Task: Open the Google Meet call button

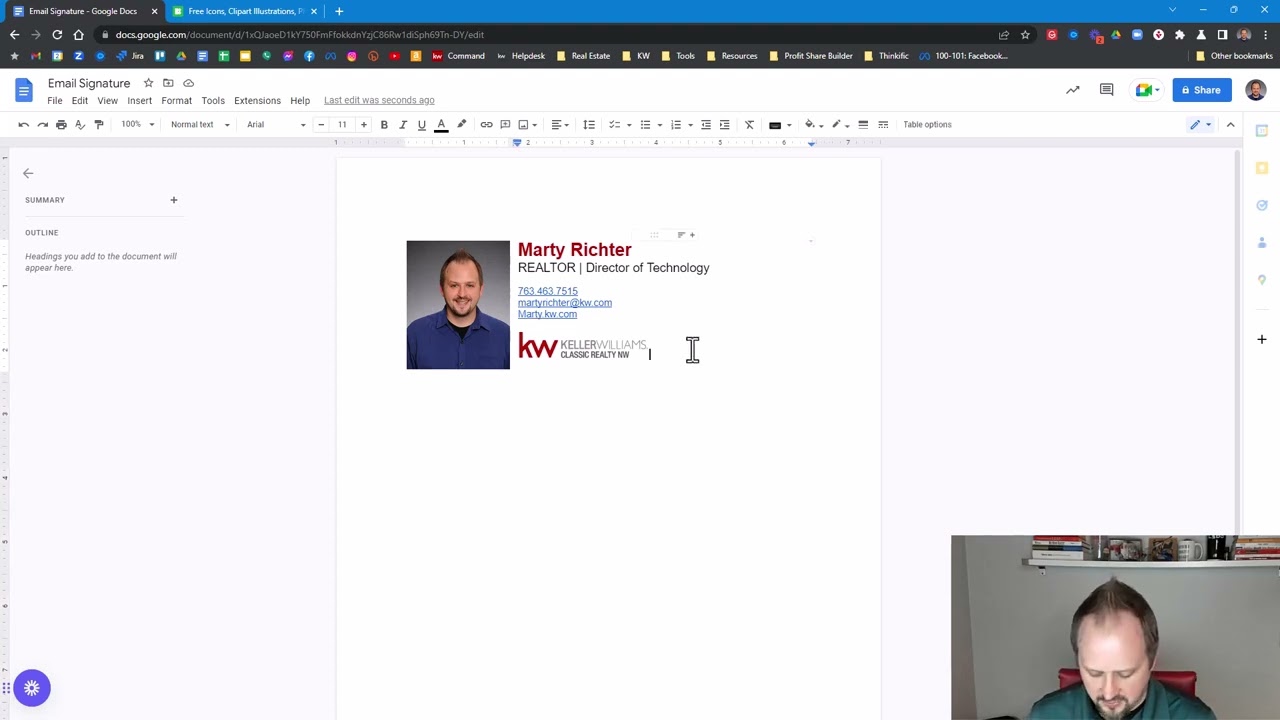Action: click(x=1145, y=90)
